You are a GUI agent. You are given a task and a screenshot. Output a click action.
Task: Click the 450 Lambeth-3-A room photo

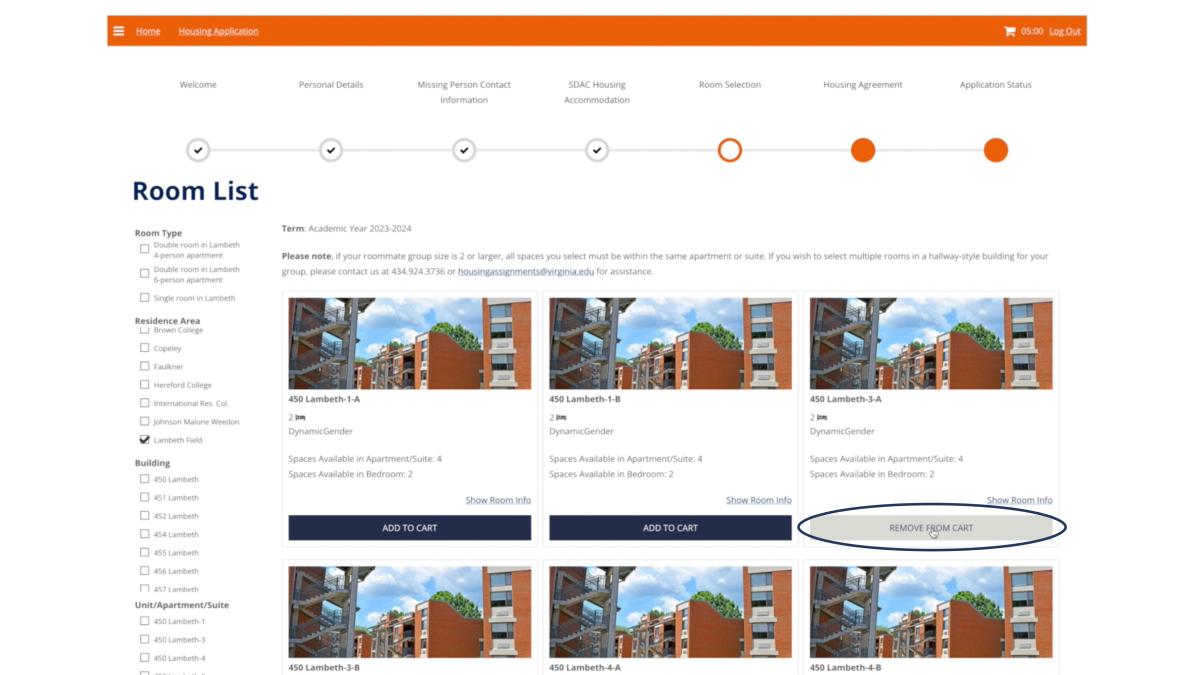931,343
